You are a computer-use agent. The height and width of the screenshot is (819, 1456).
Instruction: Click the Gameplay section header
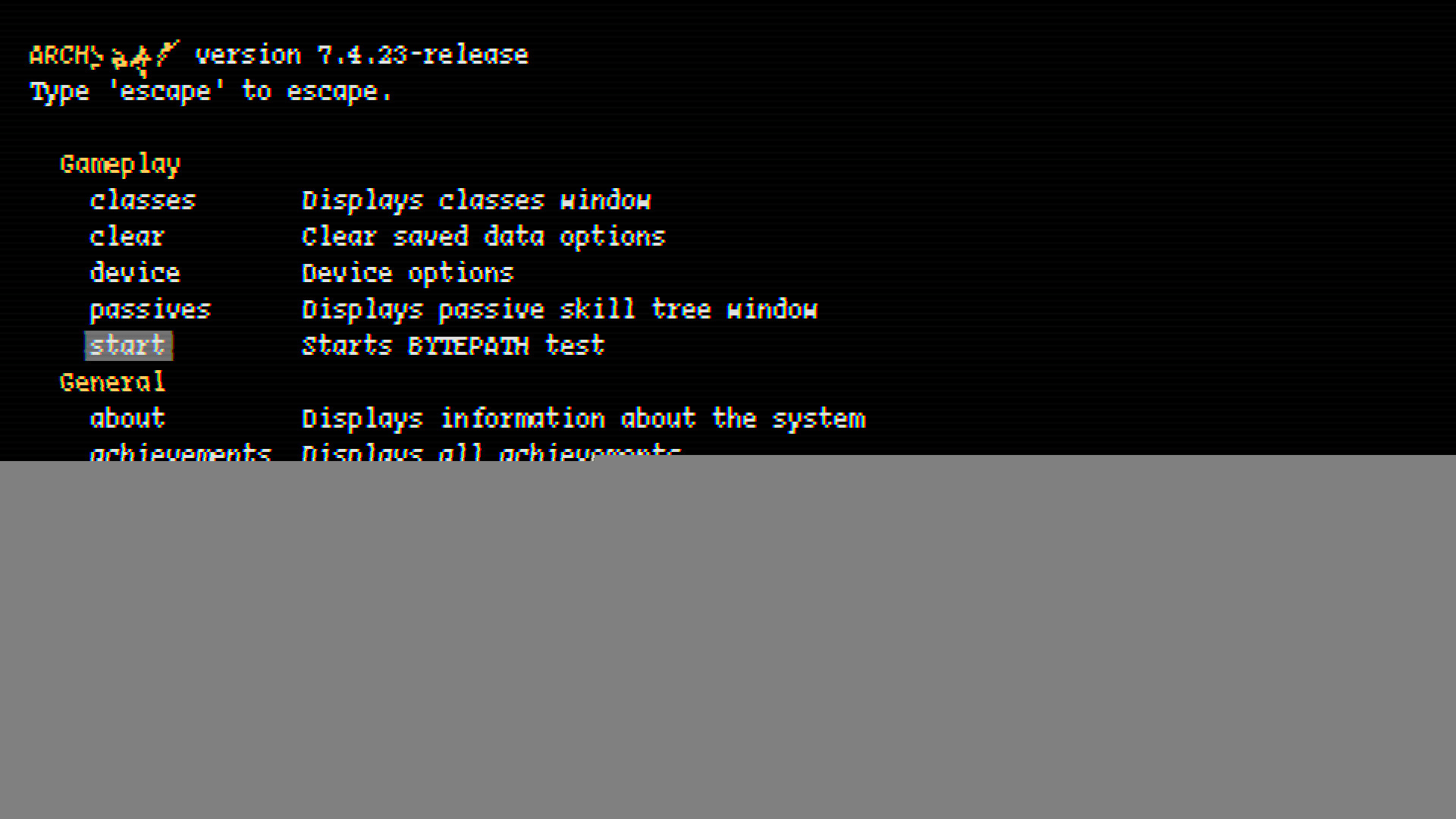120,164
